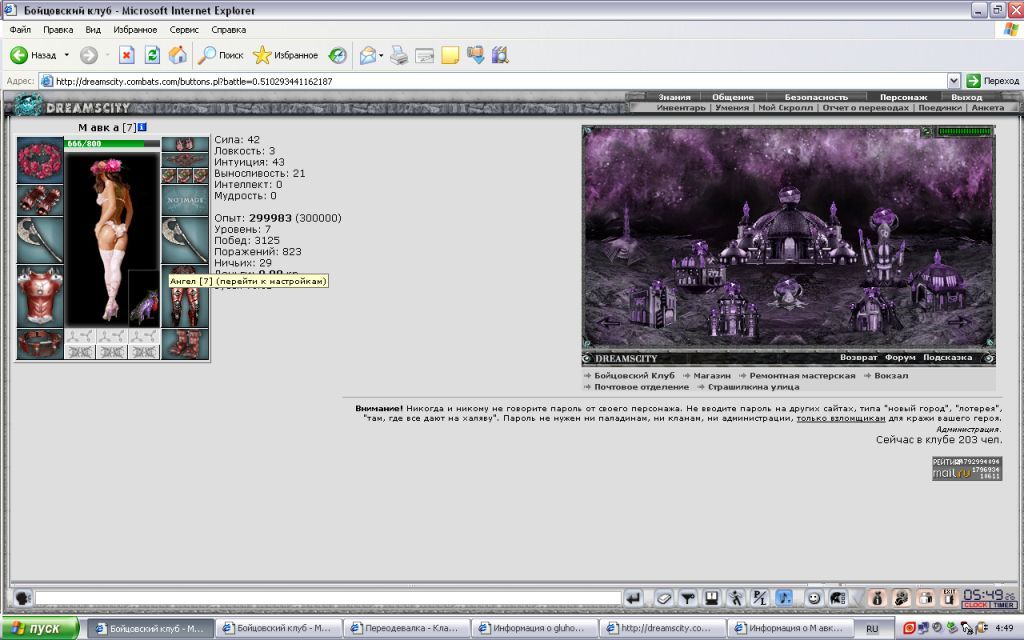Go to the Магазин link
The height and width of the screenshot is (640, 1024).
[x=712, y=376]
